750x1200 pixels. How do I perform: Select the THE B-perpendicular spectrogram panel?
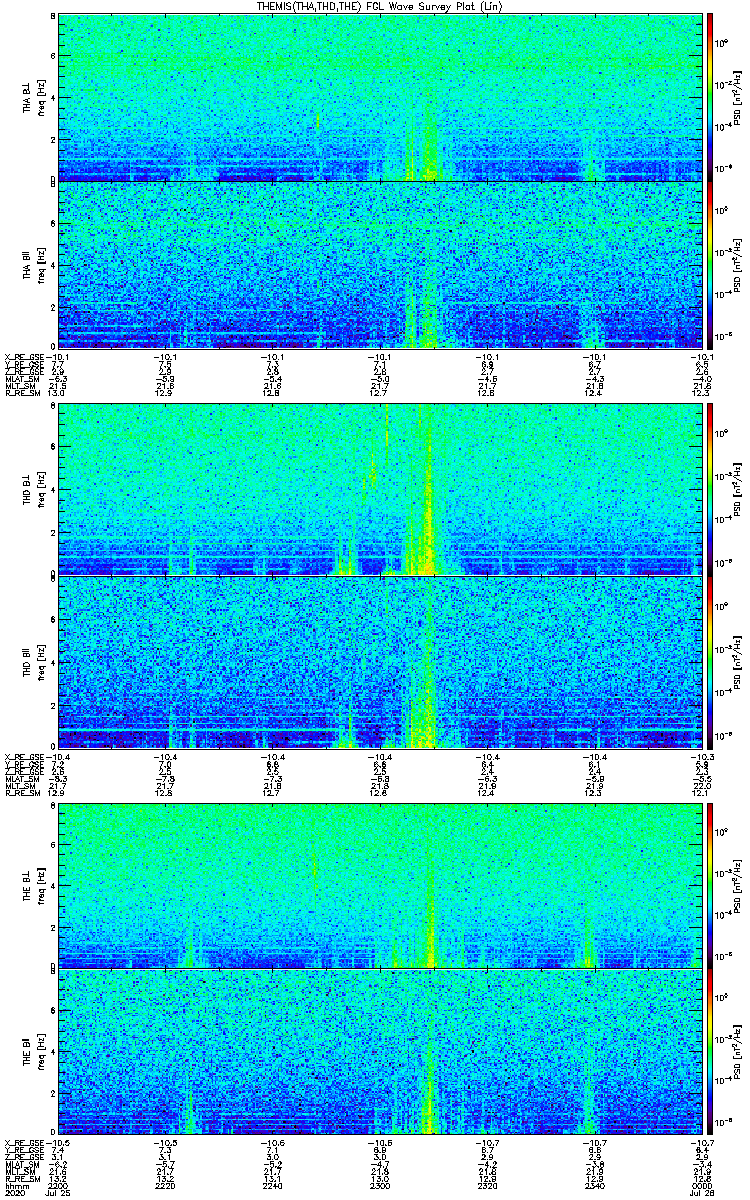pyautogui.click(x=379, y=885)
